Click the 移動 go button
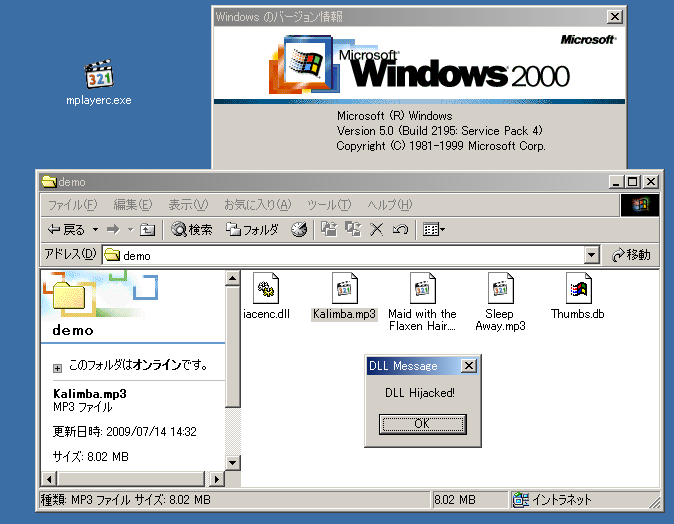674x524 pixels. [x=631, y=255]
